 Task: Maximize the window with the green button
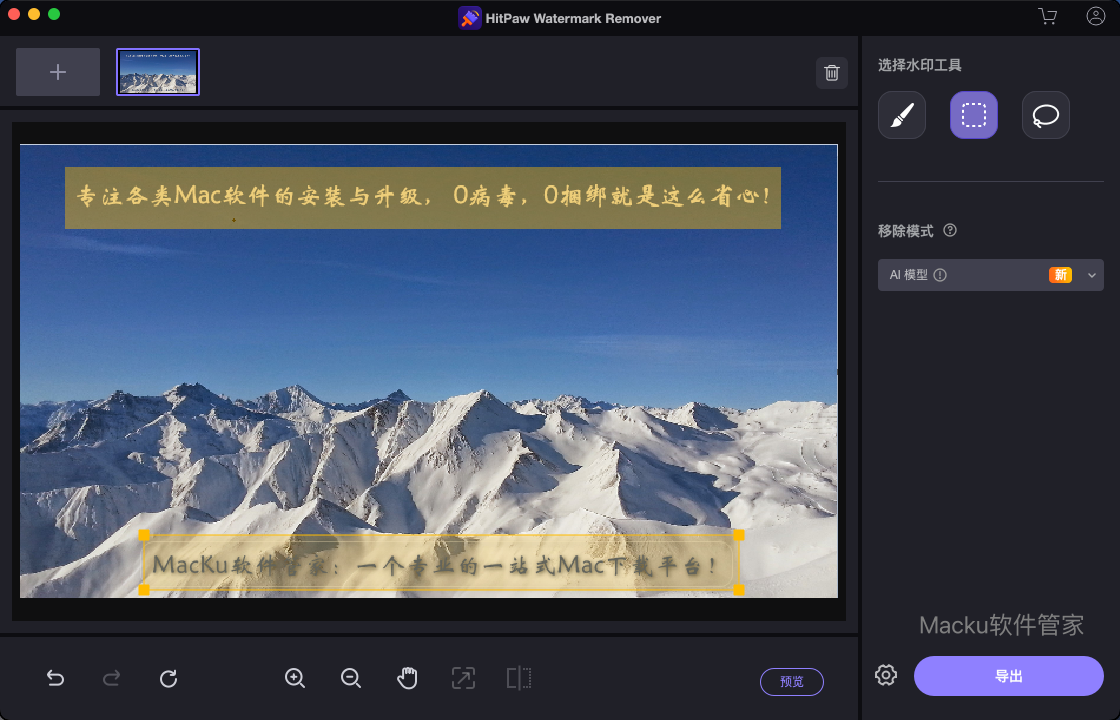pyautogui.click(x=54, y=14)
